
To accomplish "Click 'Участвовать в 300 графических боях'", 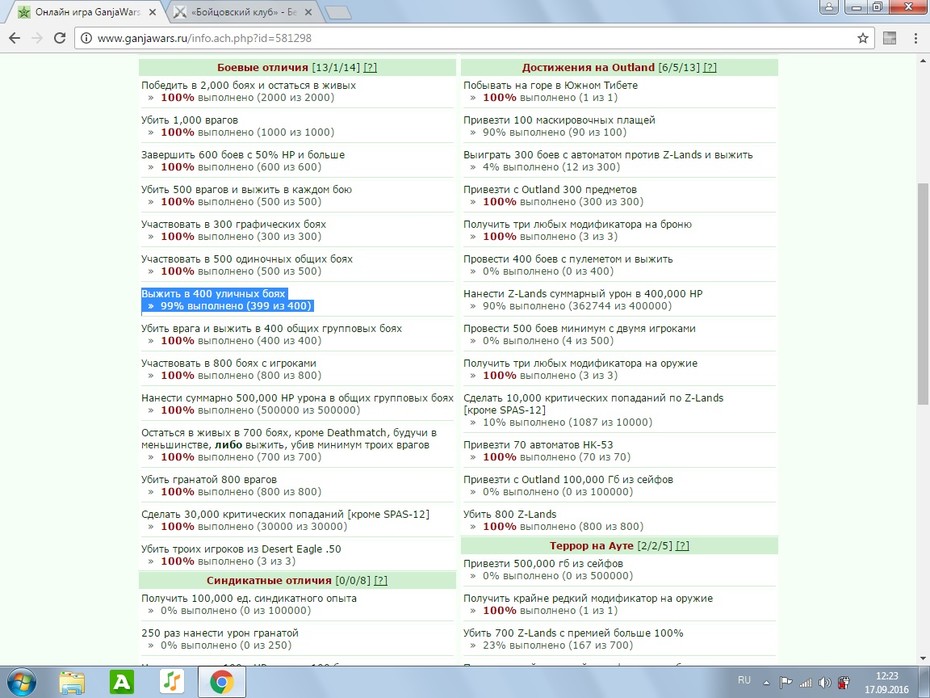I will (234, 224).
